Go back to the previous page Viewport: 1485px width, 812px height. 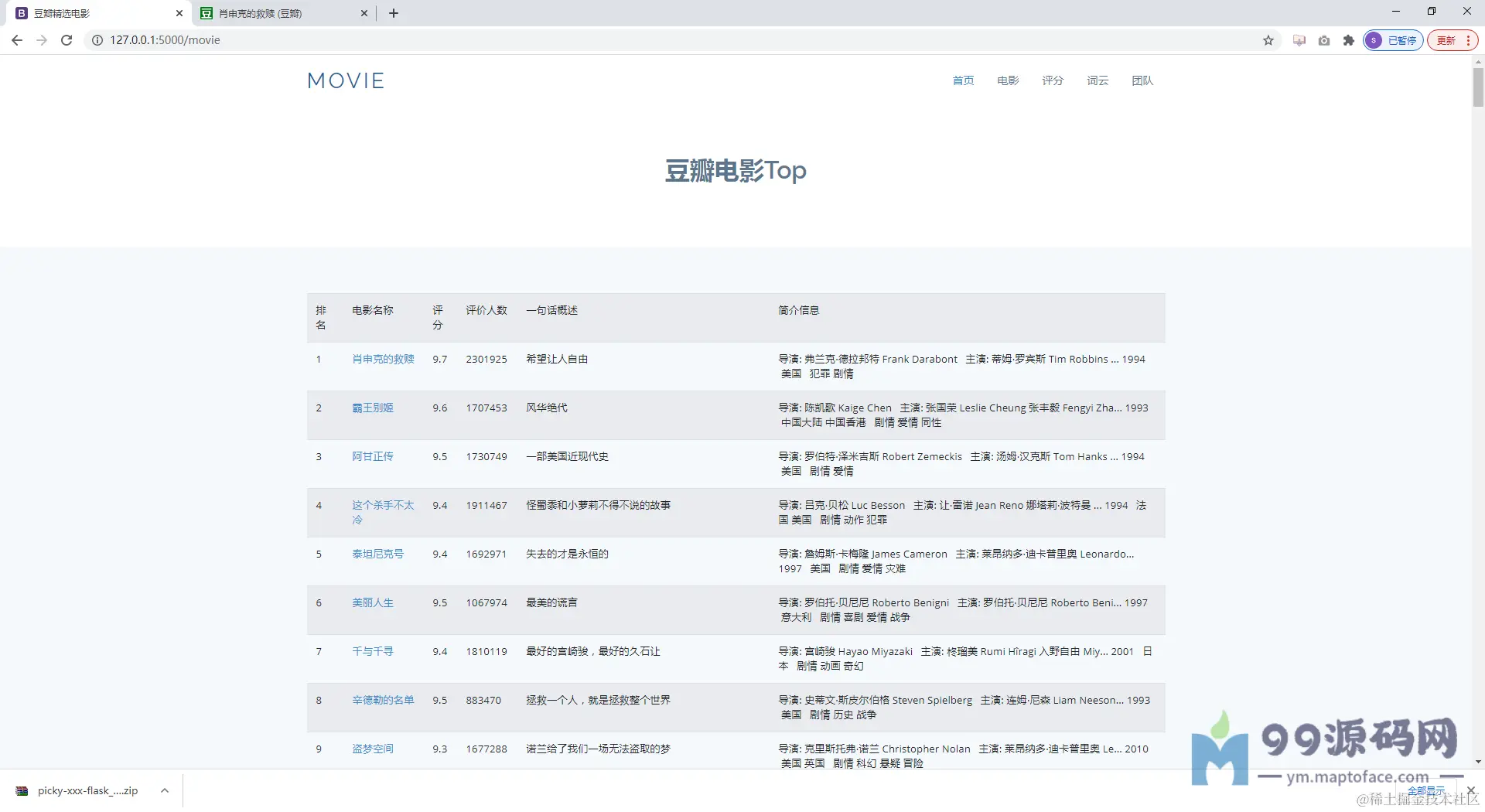17,40
